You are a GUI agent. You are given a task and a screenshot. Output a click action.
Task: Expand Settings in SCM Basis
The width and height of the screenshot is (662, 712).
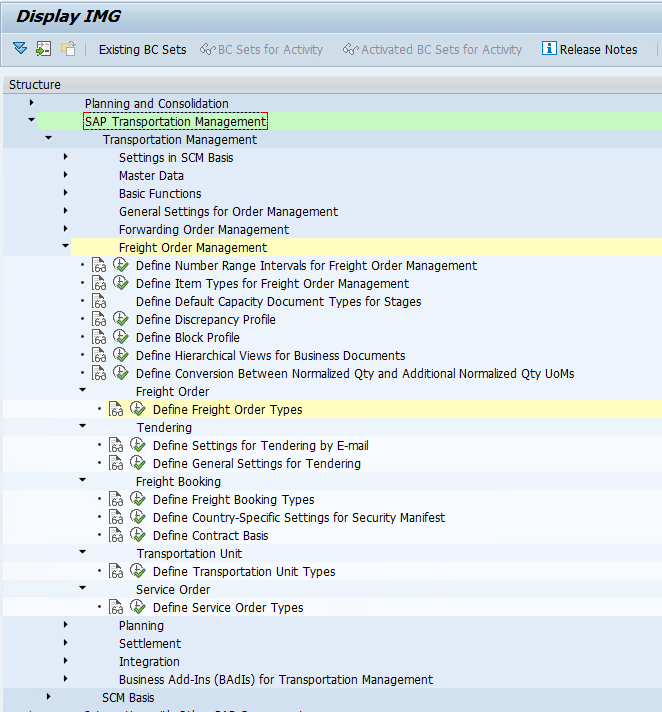coord(65,157)
